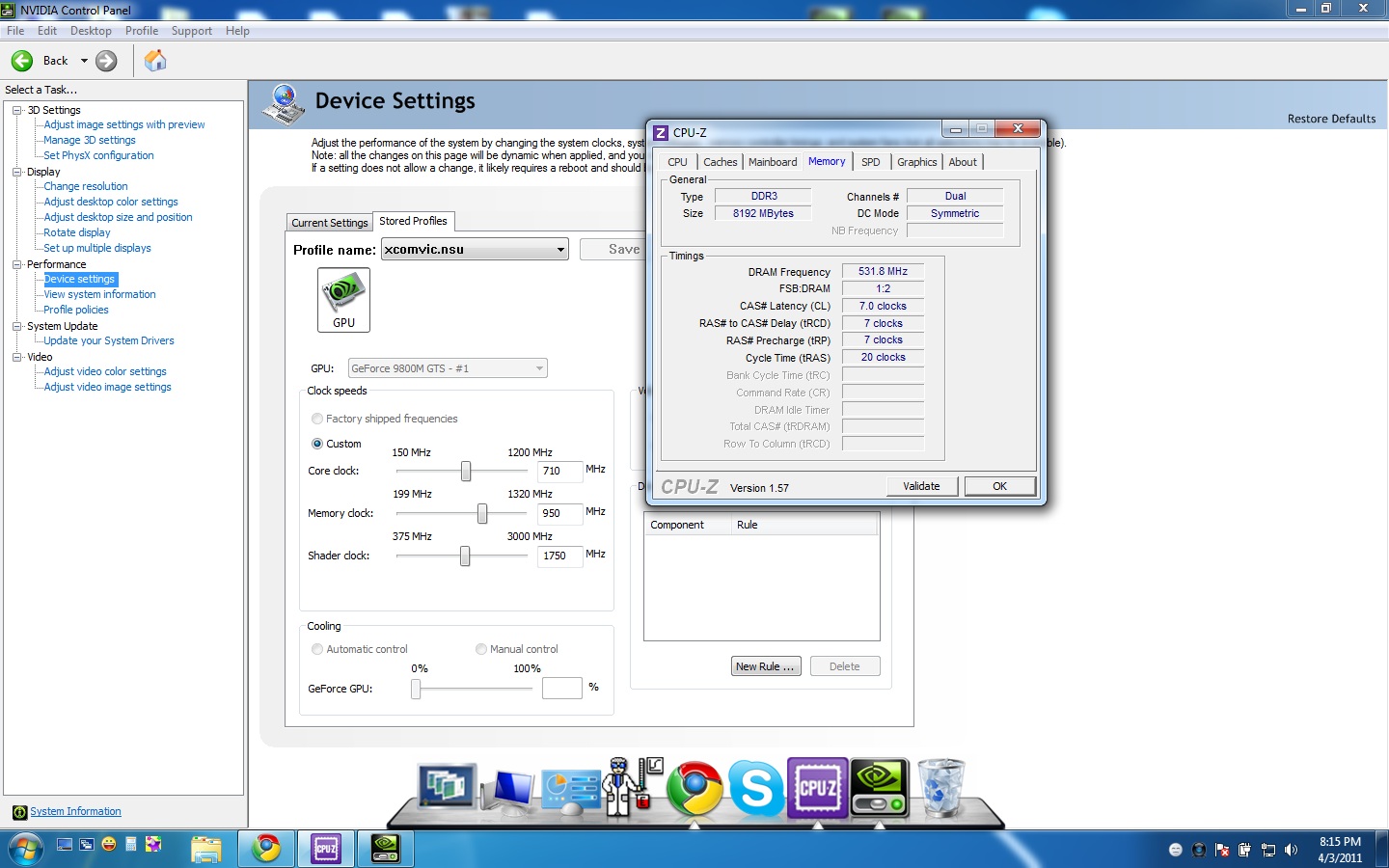Switch to CPU-Z taskbar button
This screenshot has height=868, width=1389.
click(326, 849)
